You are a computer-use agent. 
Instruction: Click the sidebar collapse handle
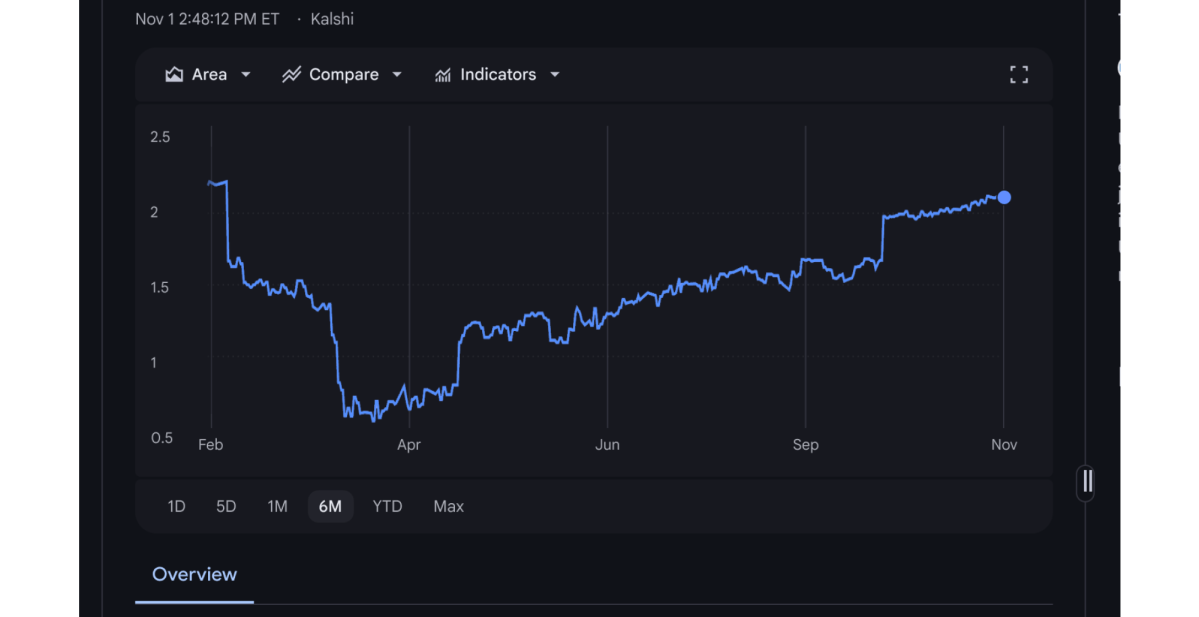click(1086, 482)
